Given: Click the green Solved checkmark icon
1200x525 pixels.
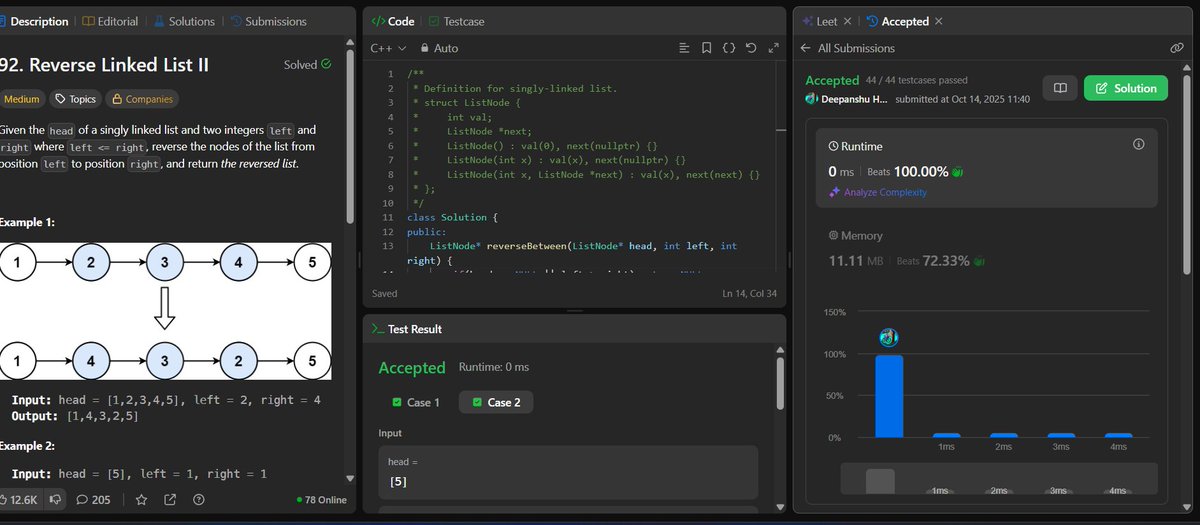Looking at the screenshot, I should coord(326,64).
